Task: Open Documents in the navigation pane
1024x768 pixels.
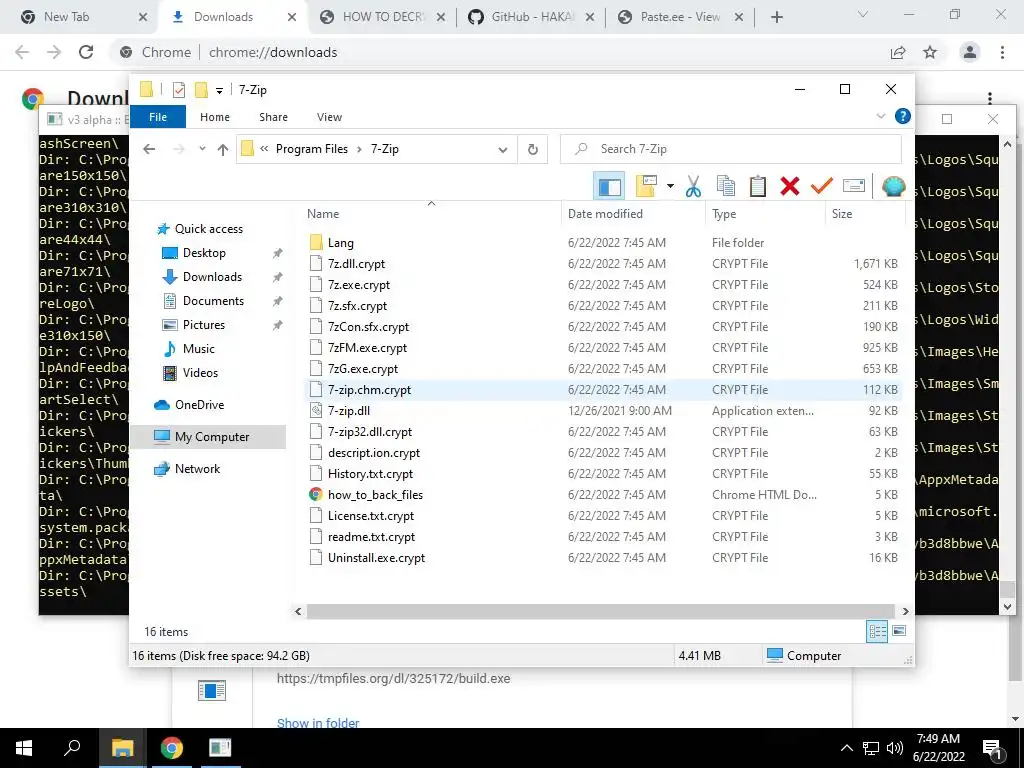Action: point(202,301)
